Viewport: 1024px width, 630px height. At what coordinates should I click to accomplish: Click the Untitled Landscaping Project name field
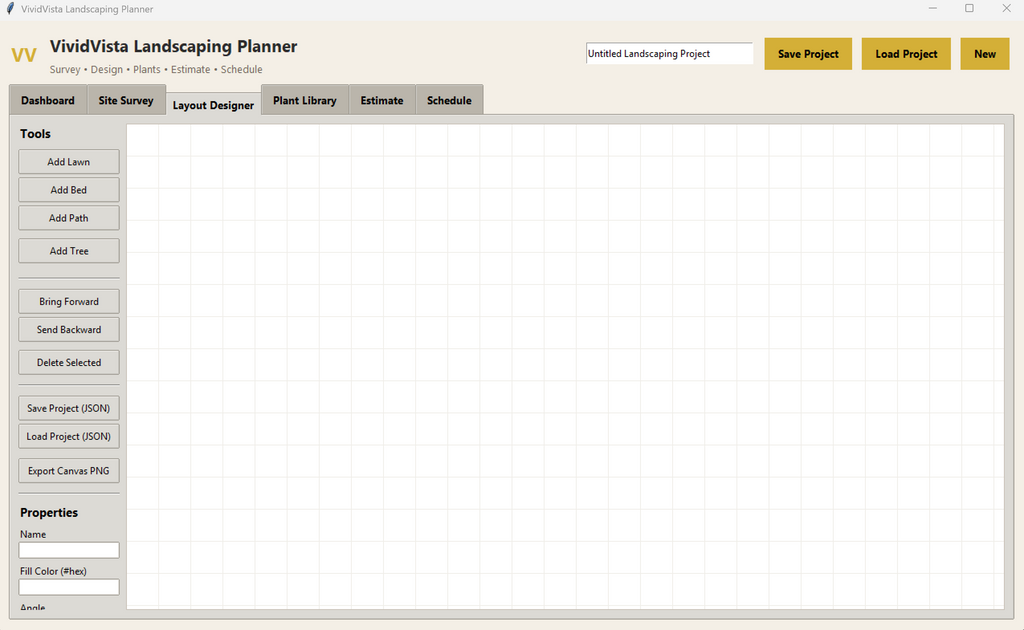click(x=669, y=53)
